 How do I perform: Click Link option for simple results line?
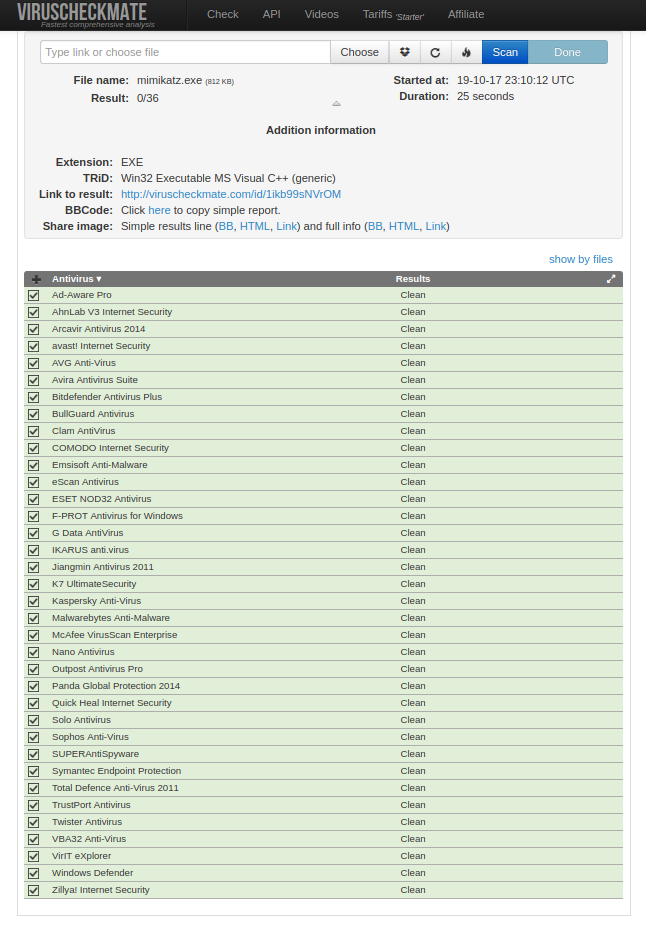[x=287, y=226]
